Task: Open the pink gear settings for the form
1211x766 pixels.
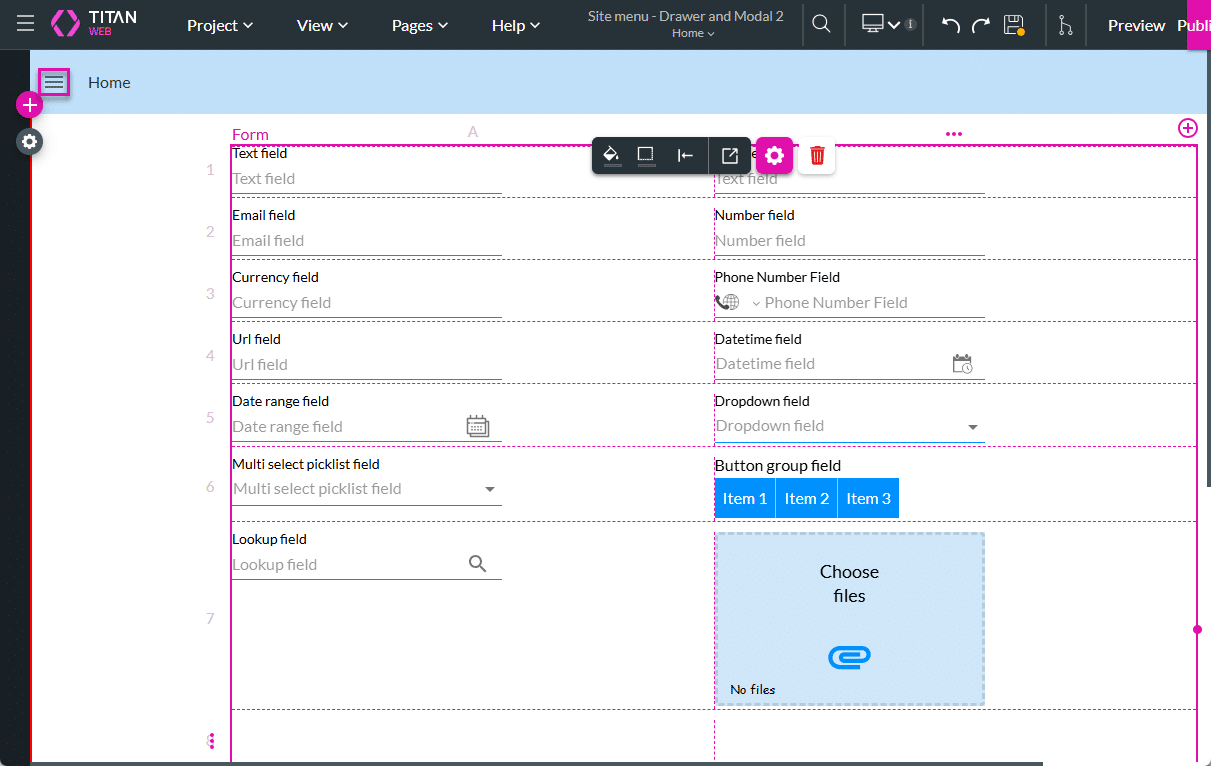Action: coord(774,155)
